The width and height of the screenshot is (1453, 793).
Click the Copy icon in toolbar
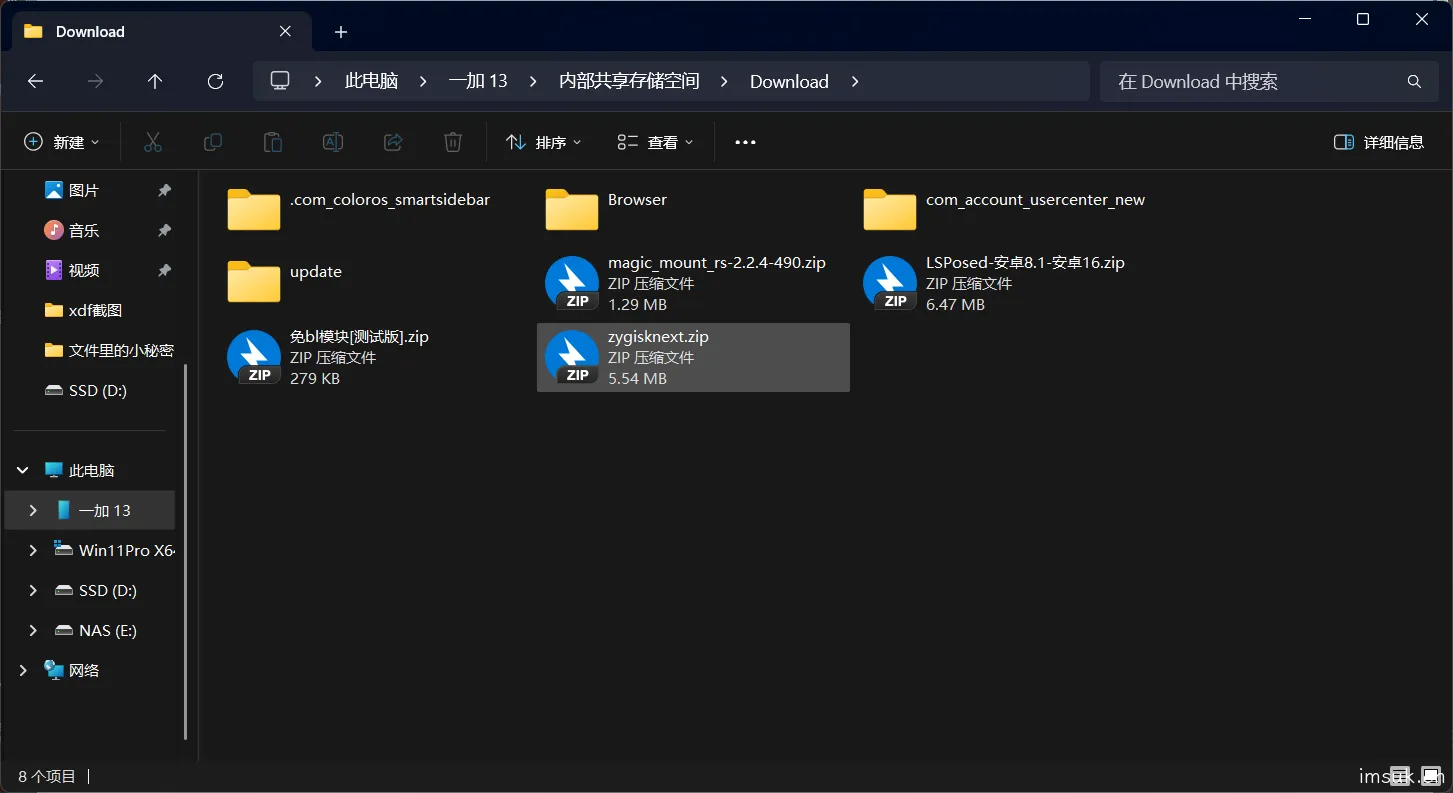coord(212,142)
